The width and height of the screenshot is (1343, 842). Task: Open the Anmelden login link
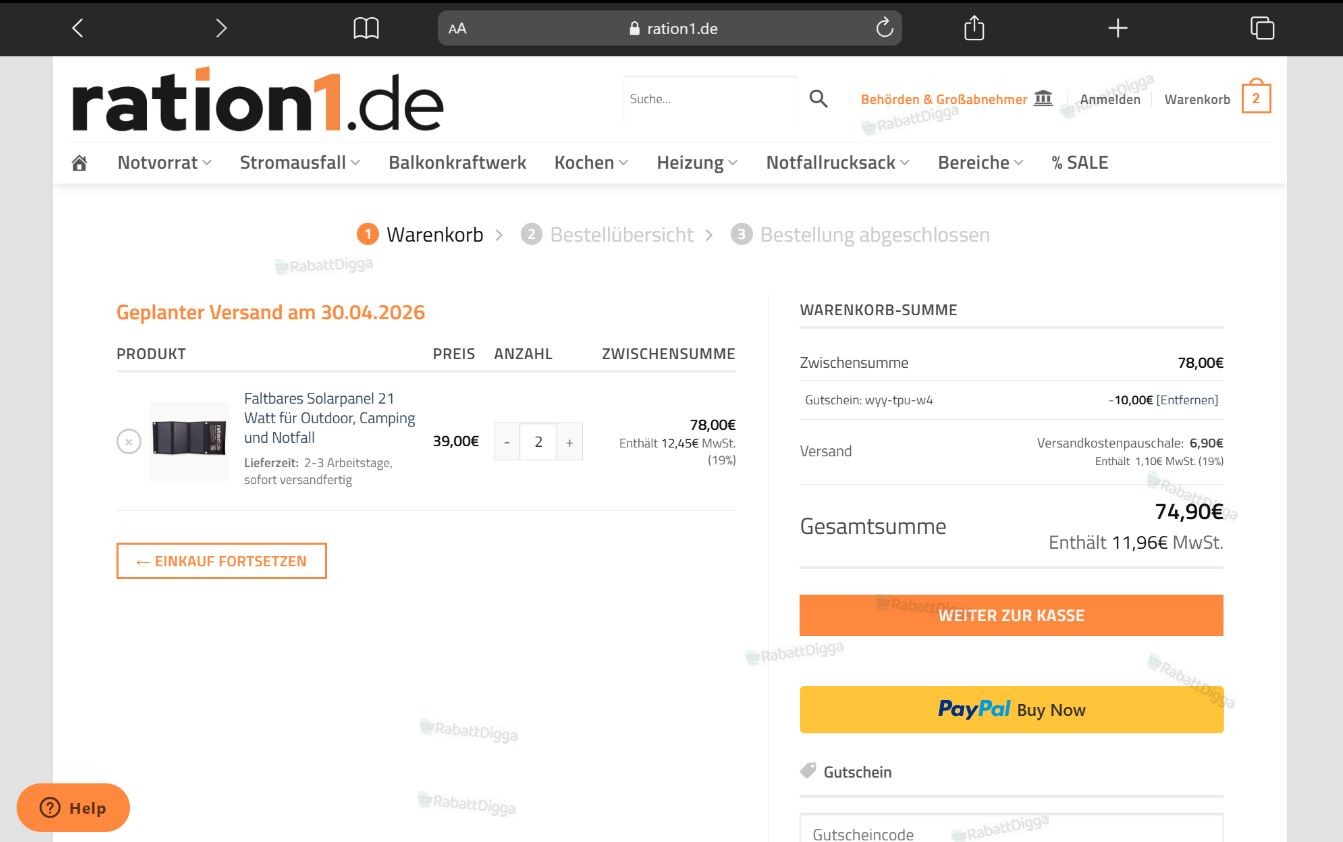pos(1110,99)
